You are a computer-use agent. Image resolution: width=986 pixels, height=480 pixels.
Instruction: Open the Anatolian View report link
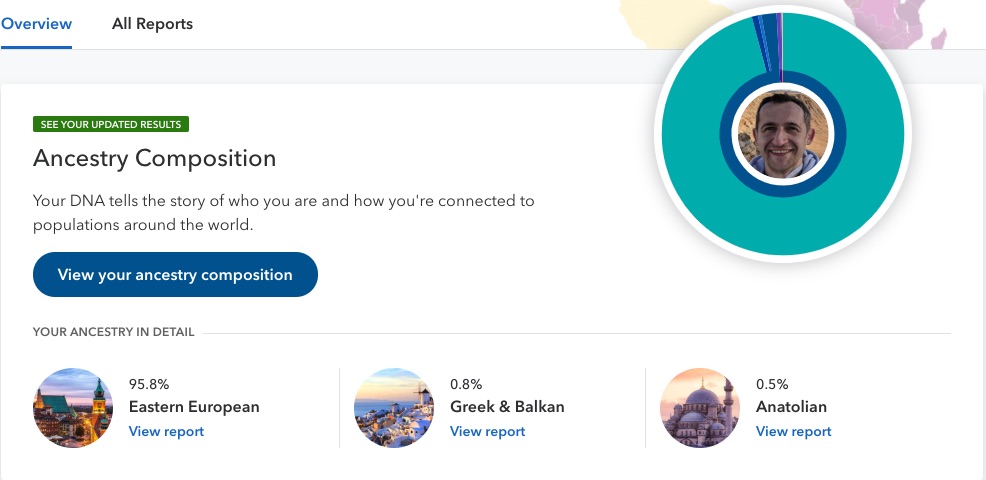(x=794, y=432)
